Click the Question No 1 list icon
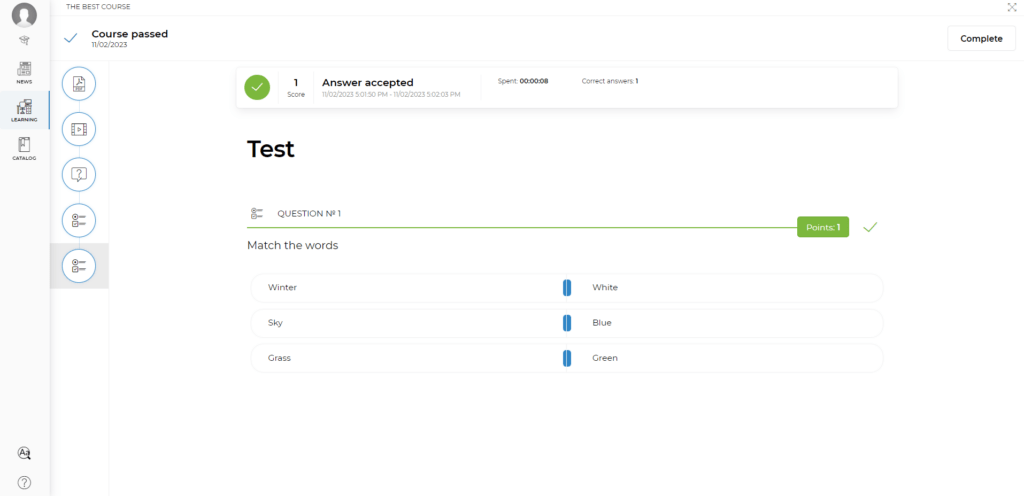The height and width of the screenshot is (496, 1024). coord(257,213)
